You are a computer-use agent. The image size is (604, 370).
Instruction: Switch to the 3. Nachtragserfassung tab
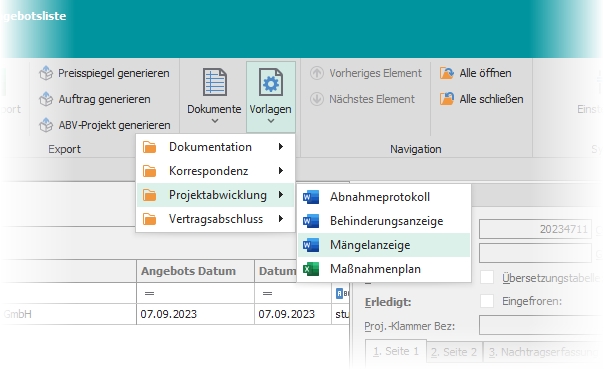pyautogui.click(x=543, y=352)
